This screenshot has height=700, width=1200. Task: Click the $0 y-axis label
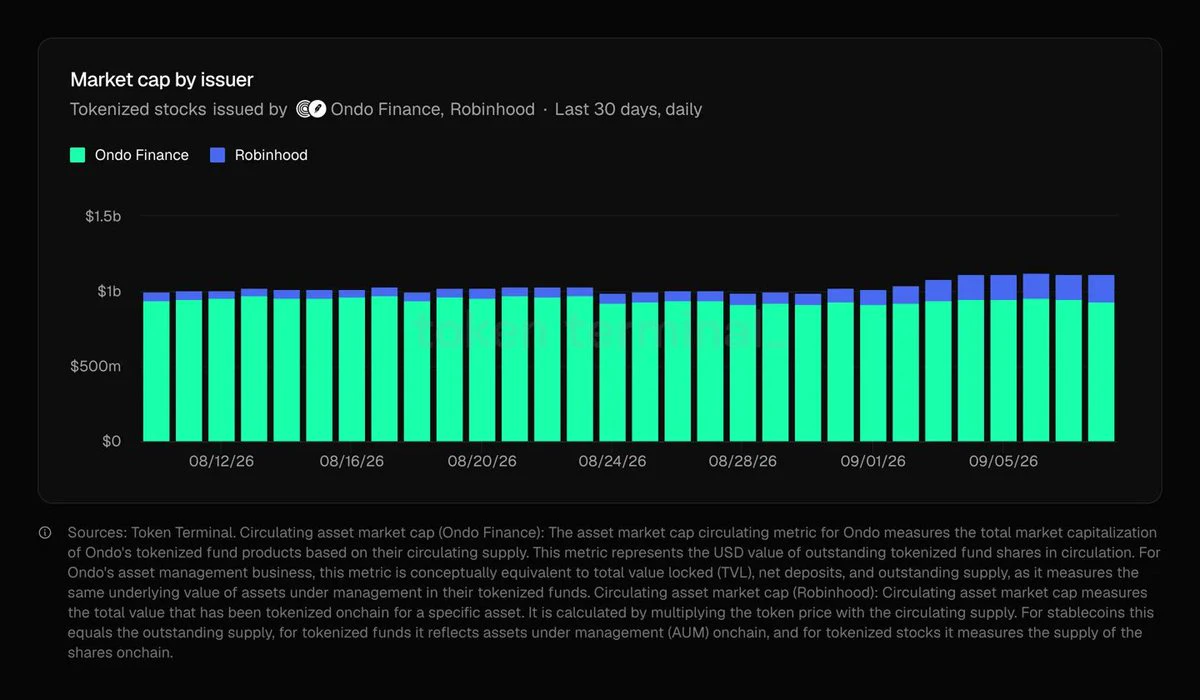112,441
